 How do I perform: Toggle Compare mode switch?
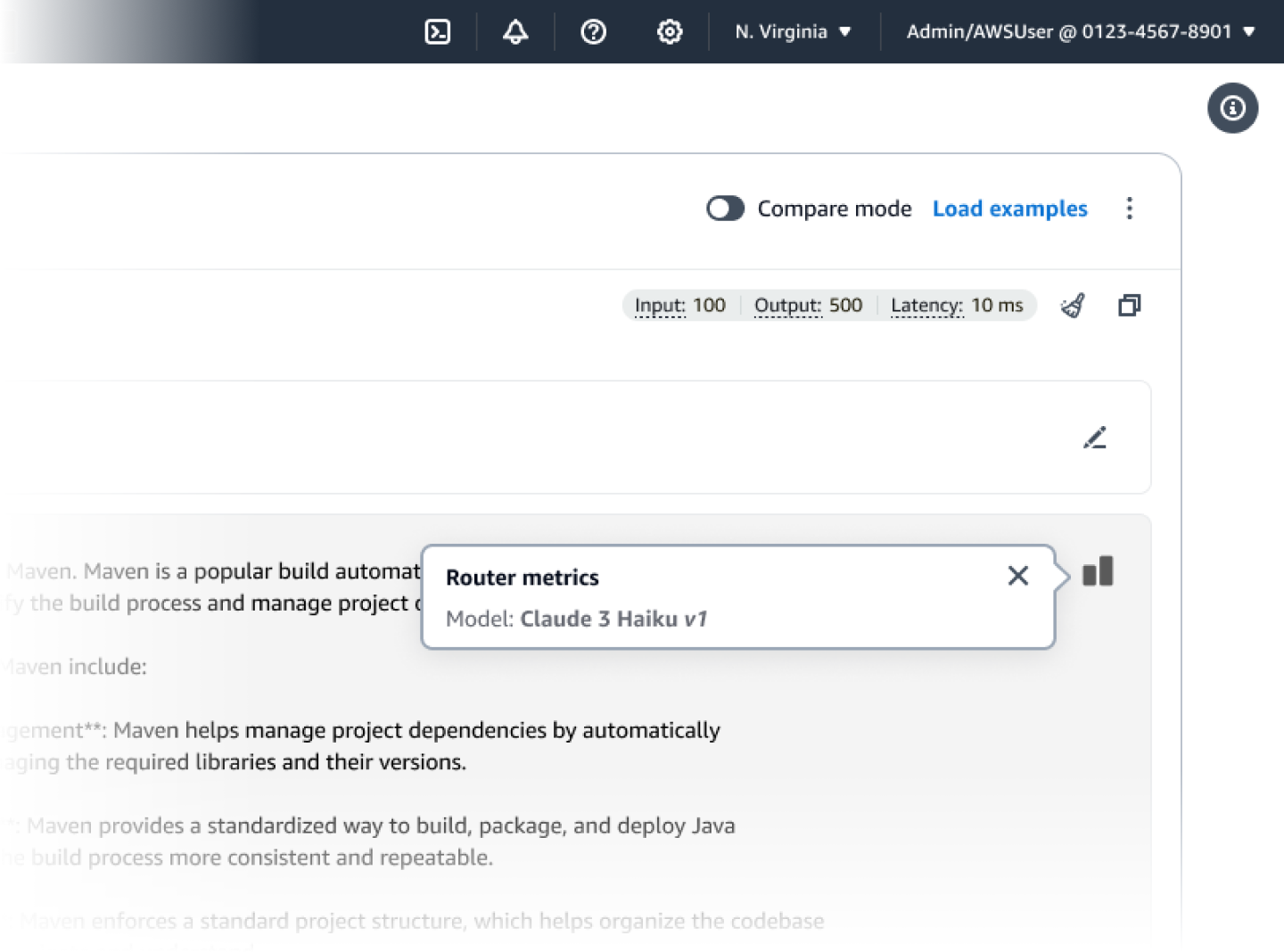[725, 209]
